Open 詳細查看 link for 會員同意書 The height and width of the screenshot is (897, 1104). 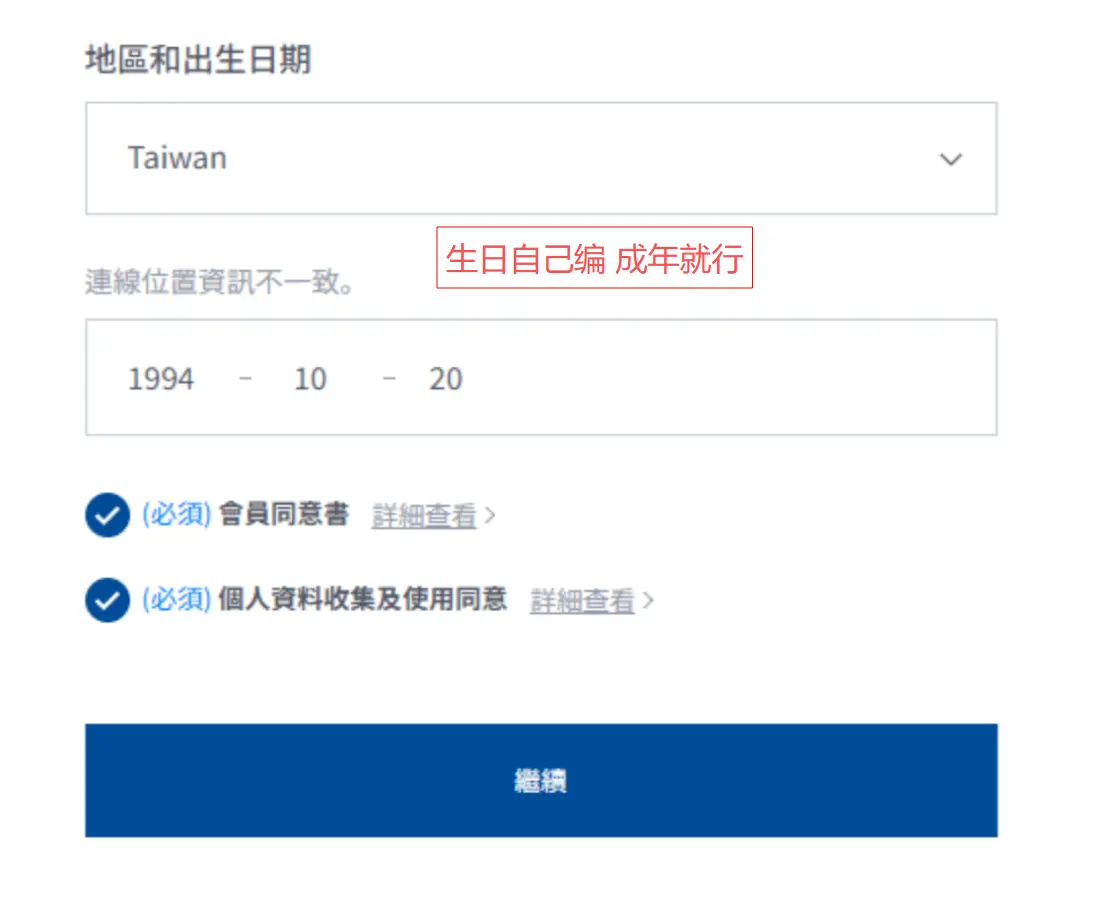point(424,516)
